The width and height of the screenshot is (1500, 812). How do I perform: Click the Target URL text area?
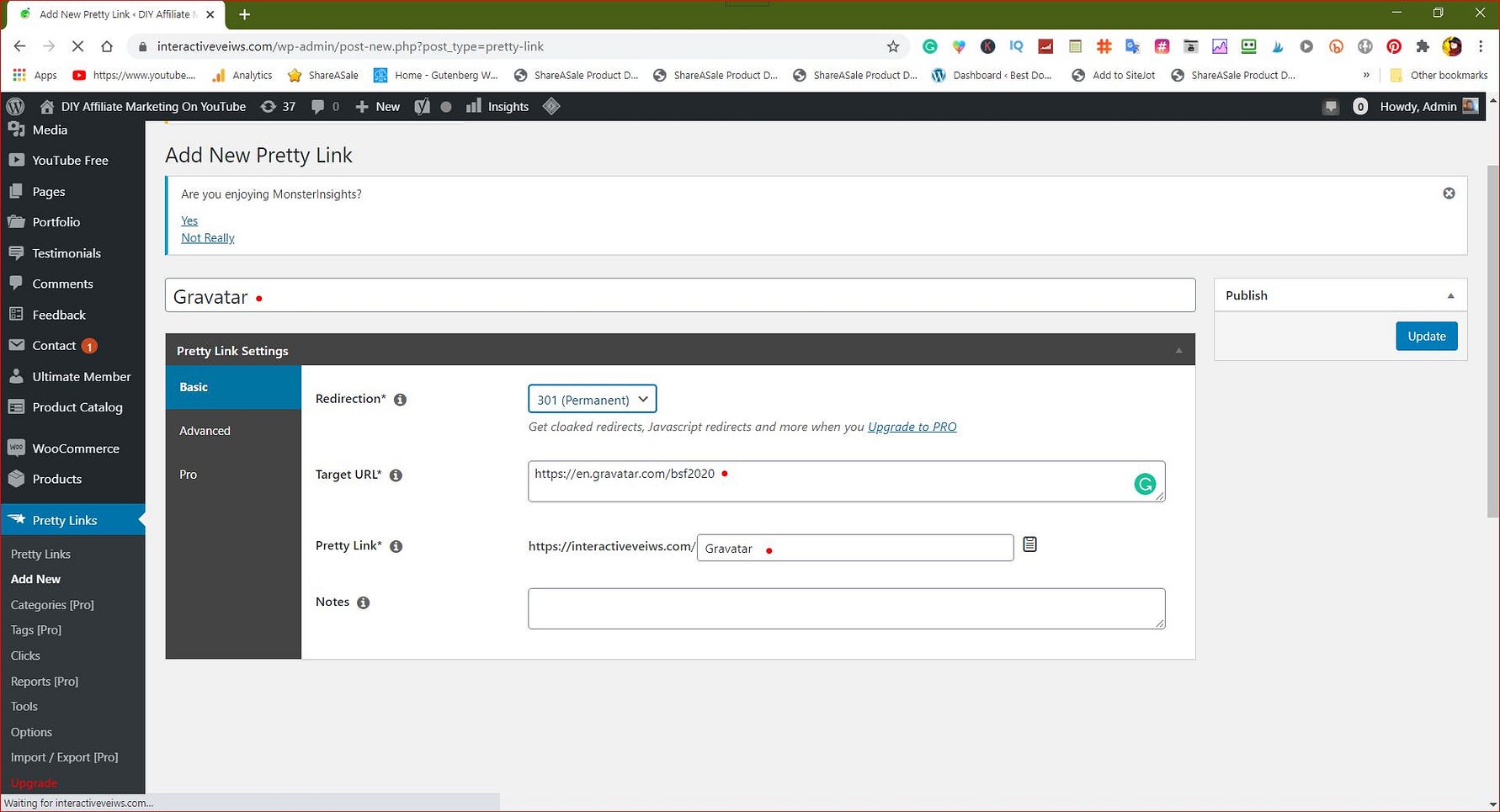(x=847, y=481)
